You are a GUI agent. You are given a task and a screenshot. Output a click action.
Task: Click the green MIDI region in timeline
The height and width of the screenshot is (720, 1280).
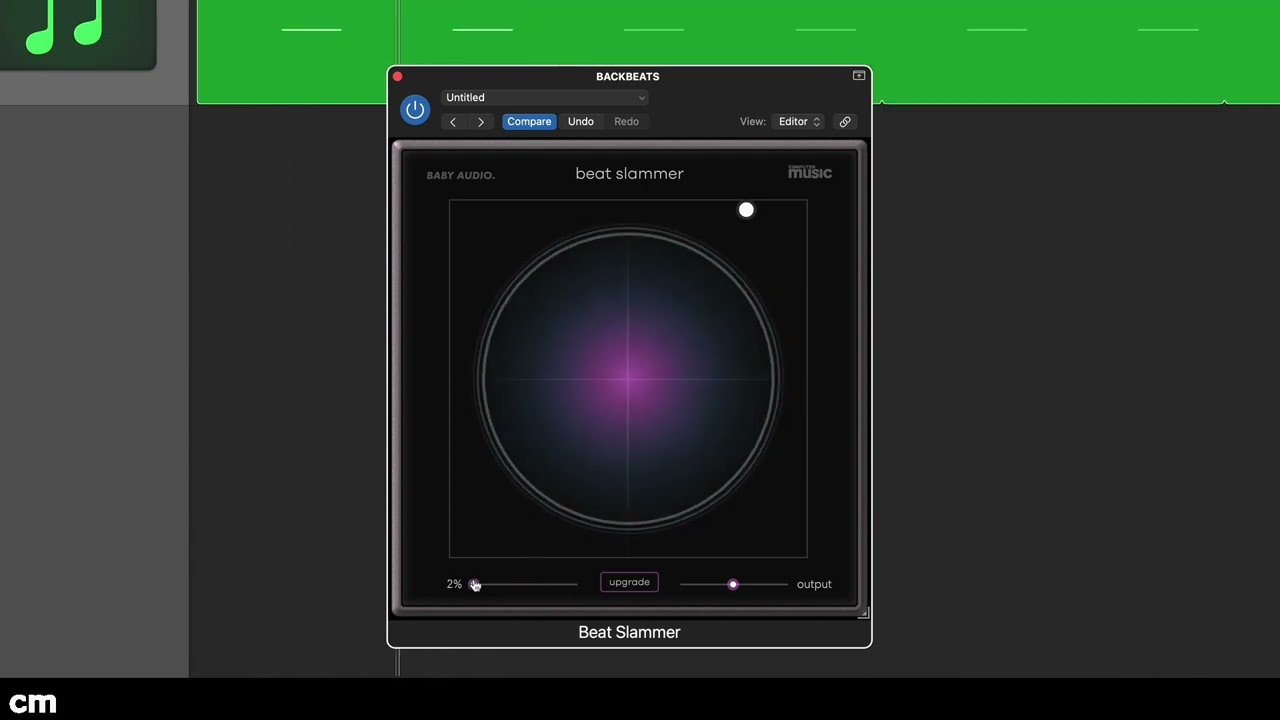click(x=738, y=50)
